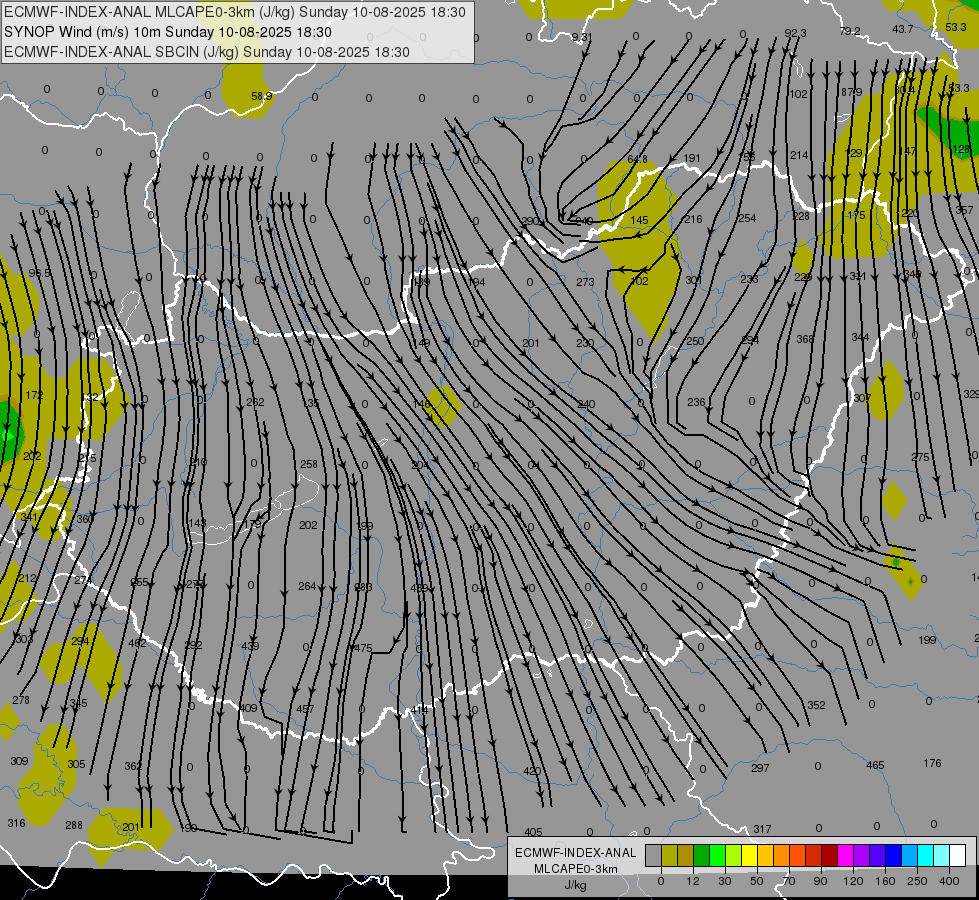
Task: Click the map value 465
Action: pos(875,765)
